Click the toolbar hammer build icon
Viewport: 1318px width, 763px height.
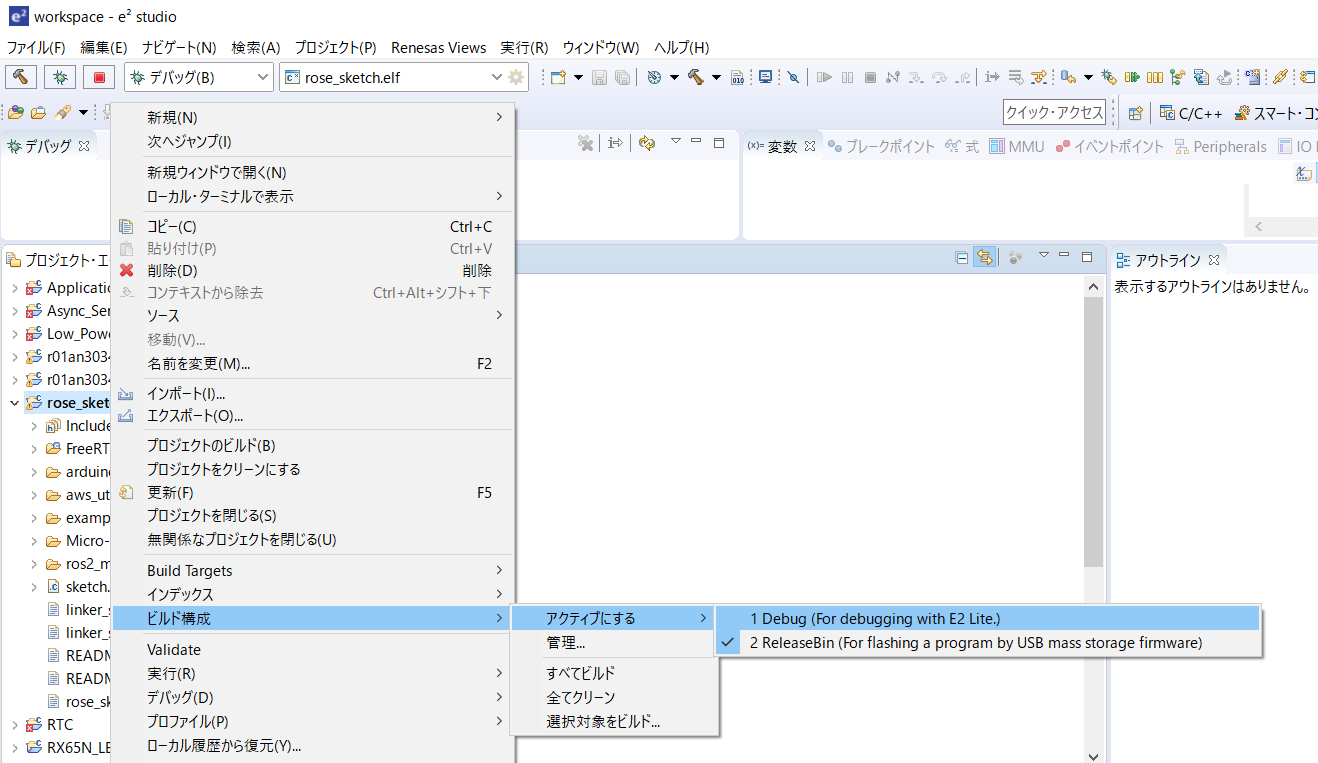696,77
